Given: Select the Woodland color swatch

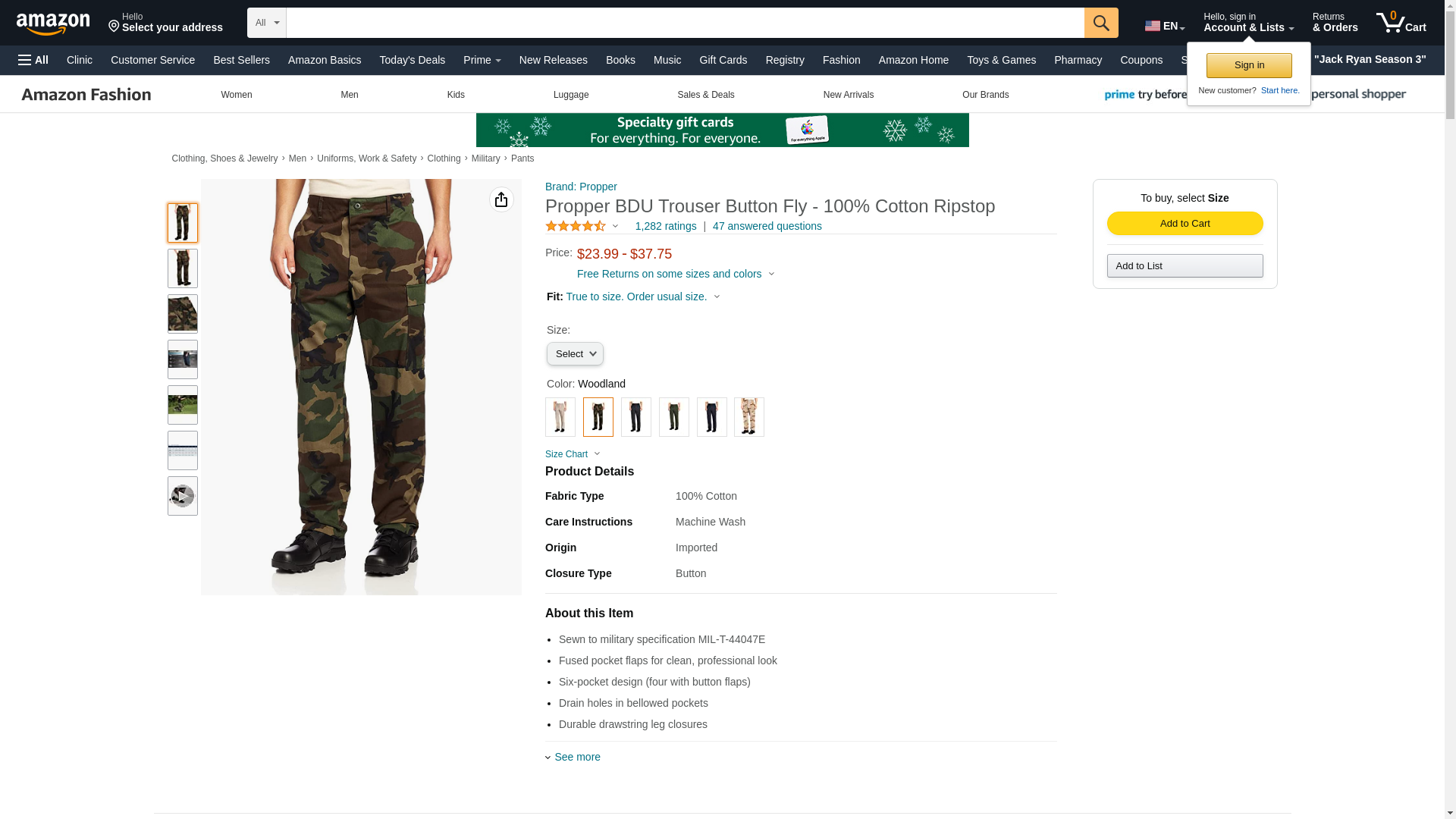Looking at the screenshot, I should point(598,417).
